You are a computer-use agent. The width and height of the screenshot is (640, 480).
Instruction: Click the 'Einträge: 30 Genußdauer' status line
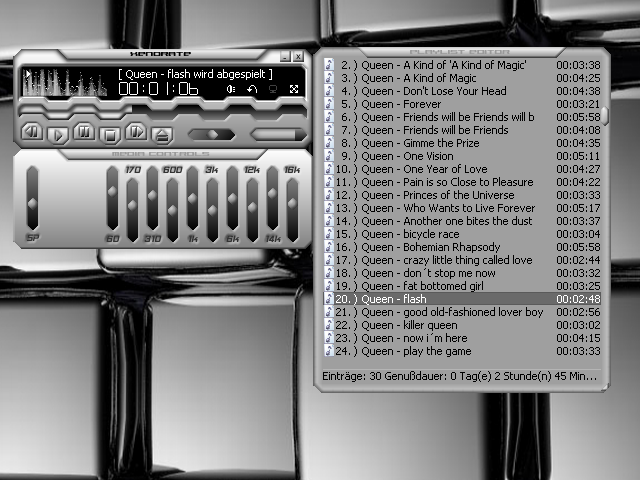[459, 376]
